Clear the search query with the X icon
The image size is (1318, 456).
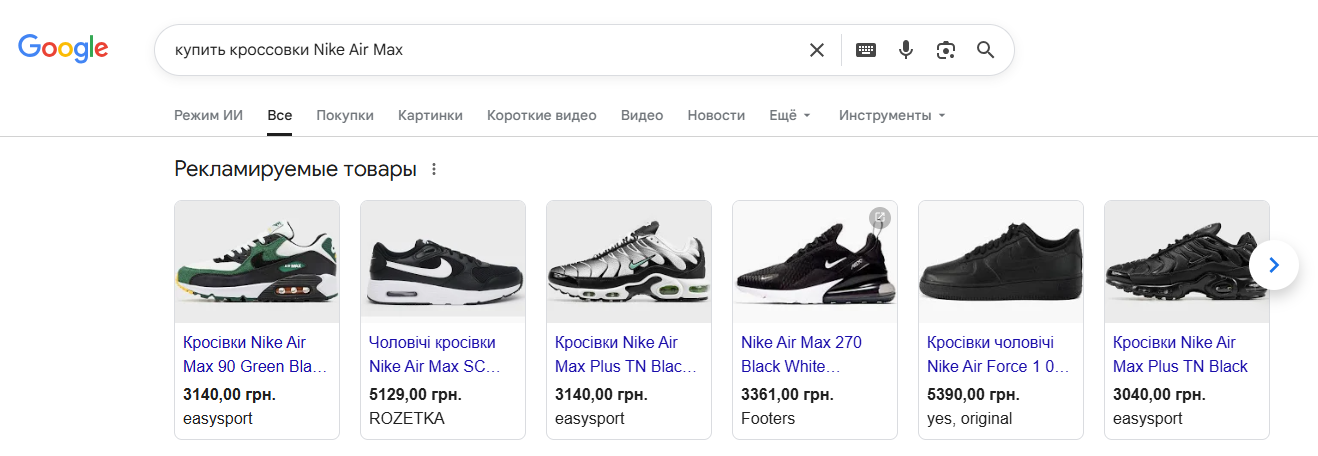point(817,50)
